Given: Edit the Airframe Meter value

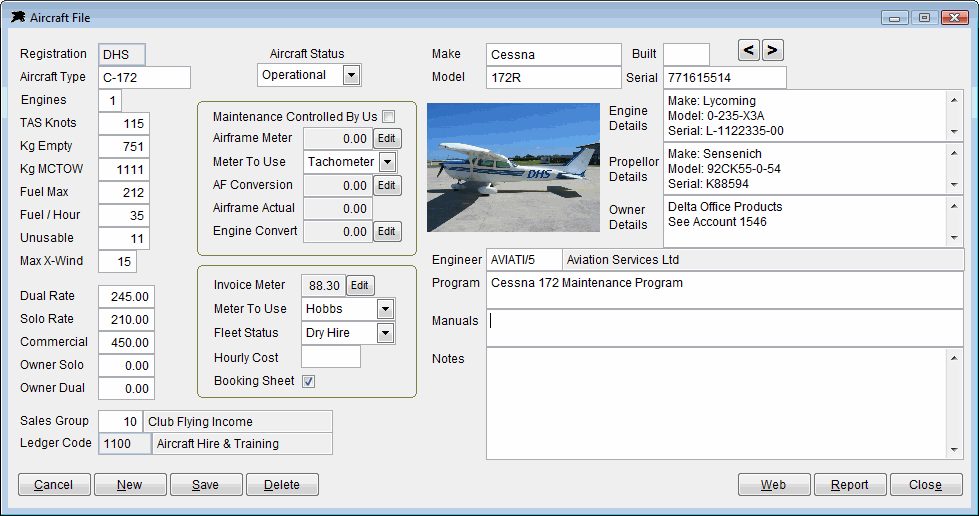Looking at the screenshot, I should click(386, 139).
